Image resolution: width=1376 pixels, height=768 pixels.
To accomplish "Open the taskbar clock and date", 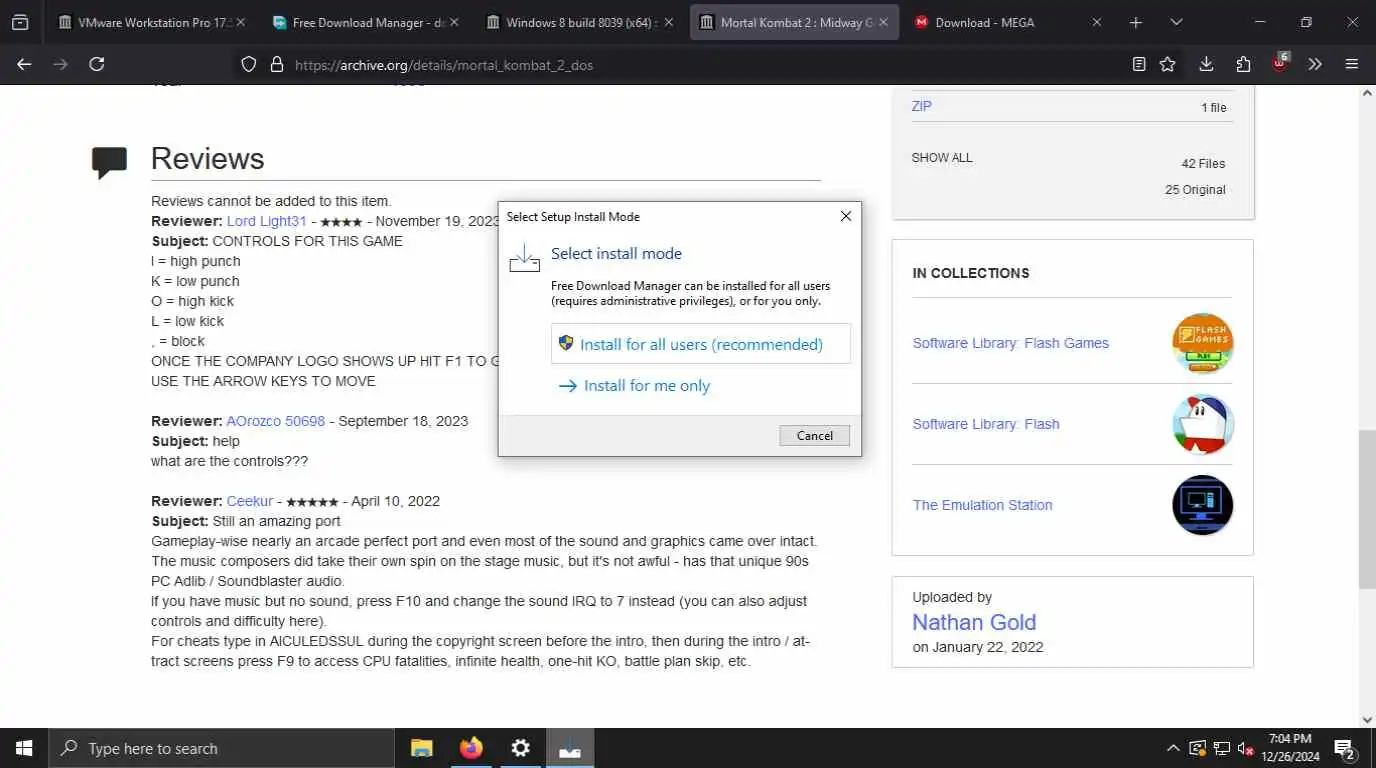I will 1290,748.
